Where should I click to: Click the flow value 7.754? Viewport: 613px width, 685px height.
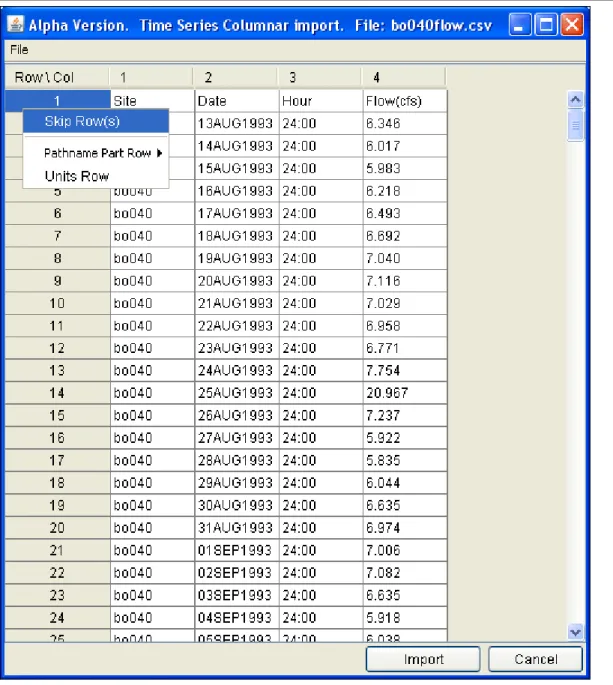(405, 370)
